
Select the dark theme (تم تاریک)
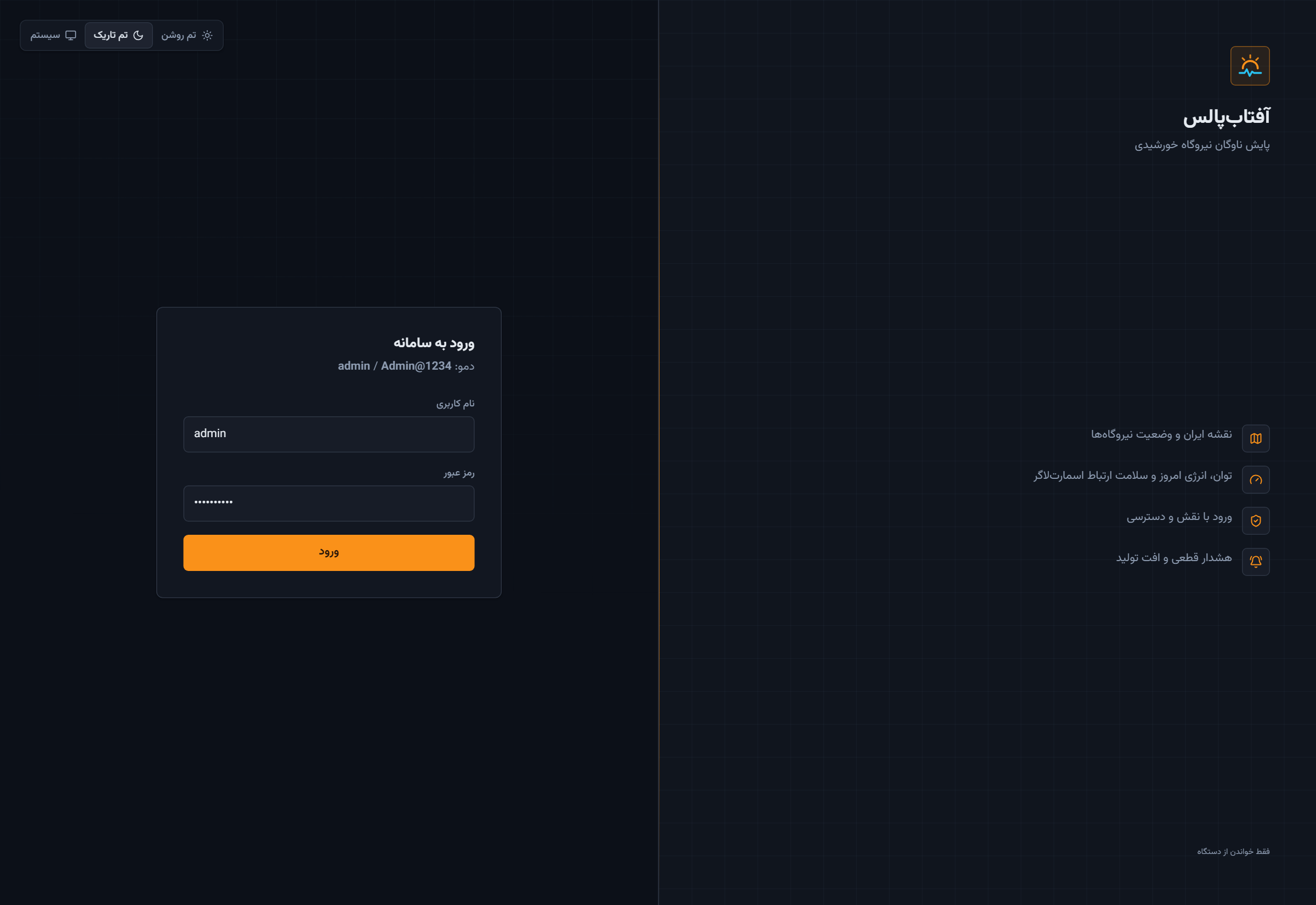click(x=118, y=35)
